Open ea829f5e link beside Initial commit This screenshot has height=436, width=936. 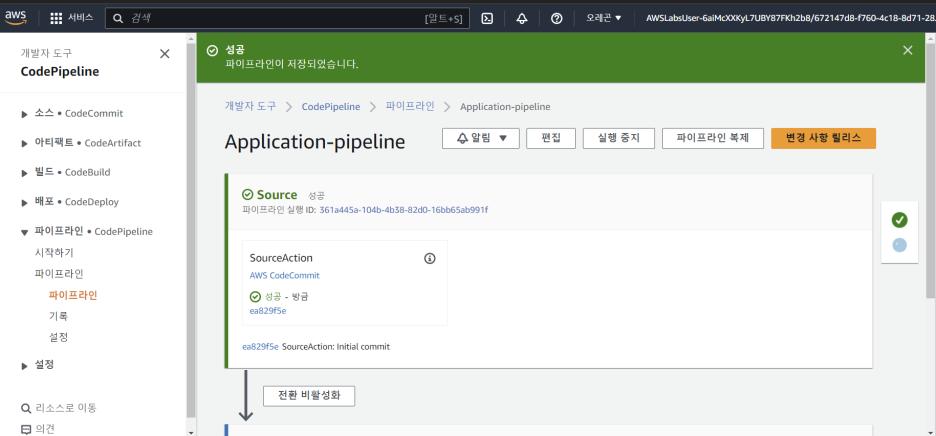click(260, 346)
